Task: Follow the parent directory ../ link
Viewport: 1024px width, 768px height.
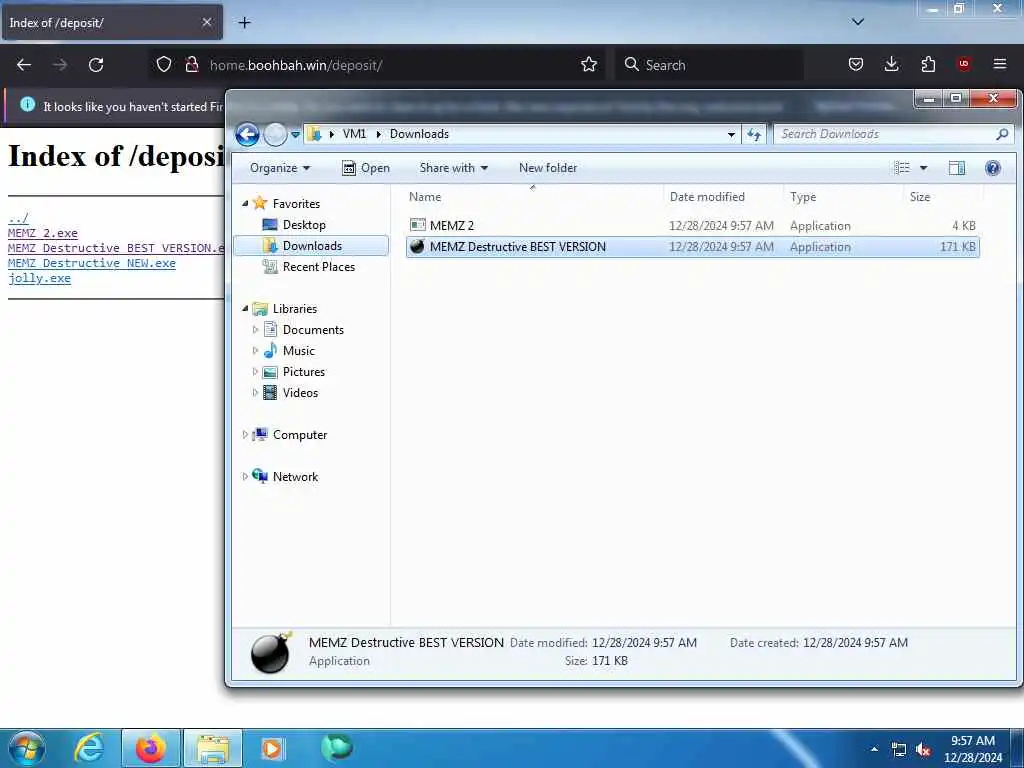Action: (x=18, y=218)
